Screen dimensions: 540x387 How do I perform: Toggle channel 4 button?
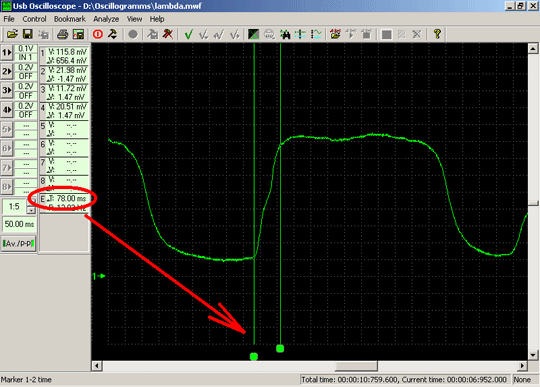point(7,110)
